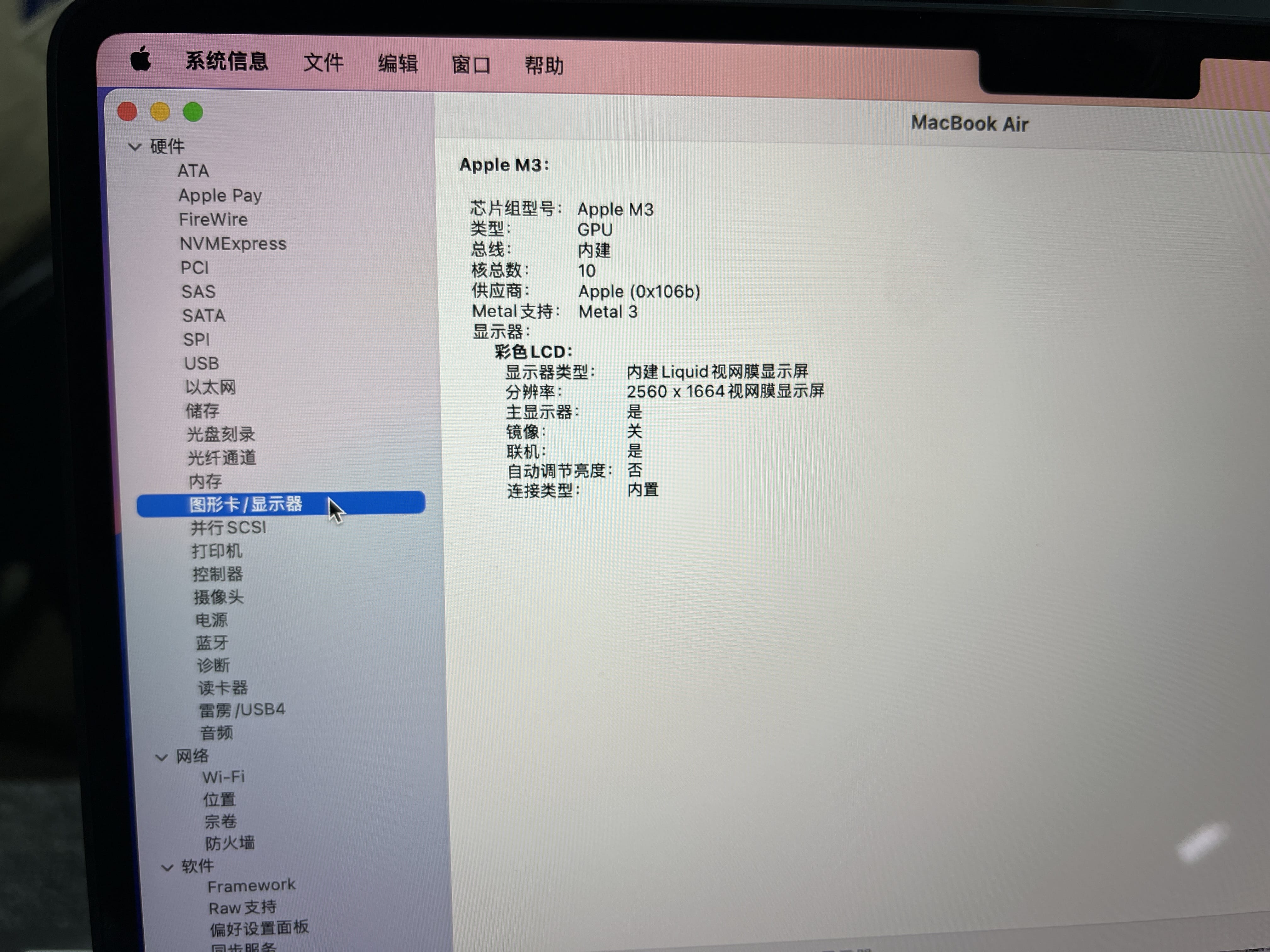Select FireWire in the sidebar

213,219
